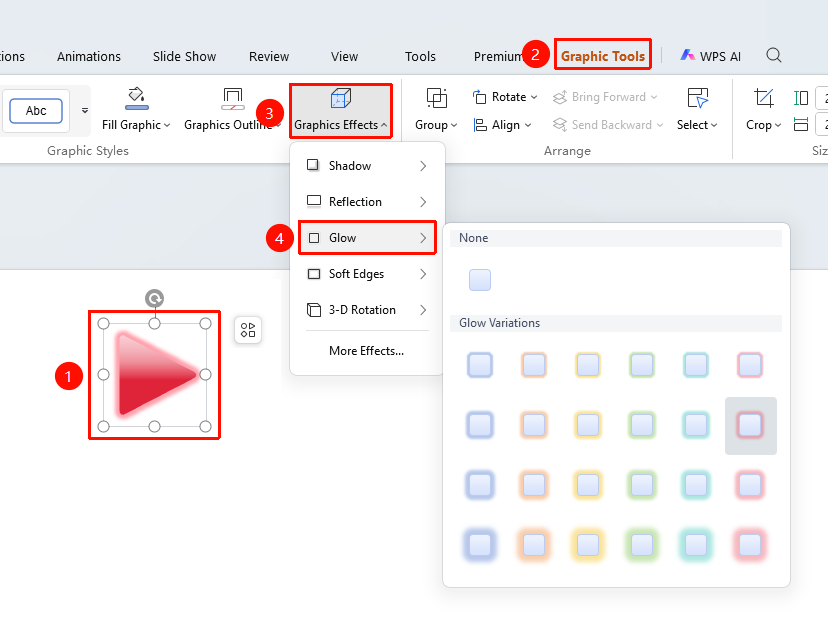Apply the green glow in the second variations row
The image size is (828, 621).
point(642,425)
